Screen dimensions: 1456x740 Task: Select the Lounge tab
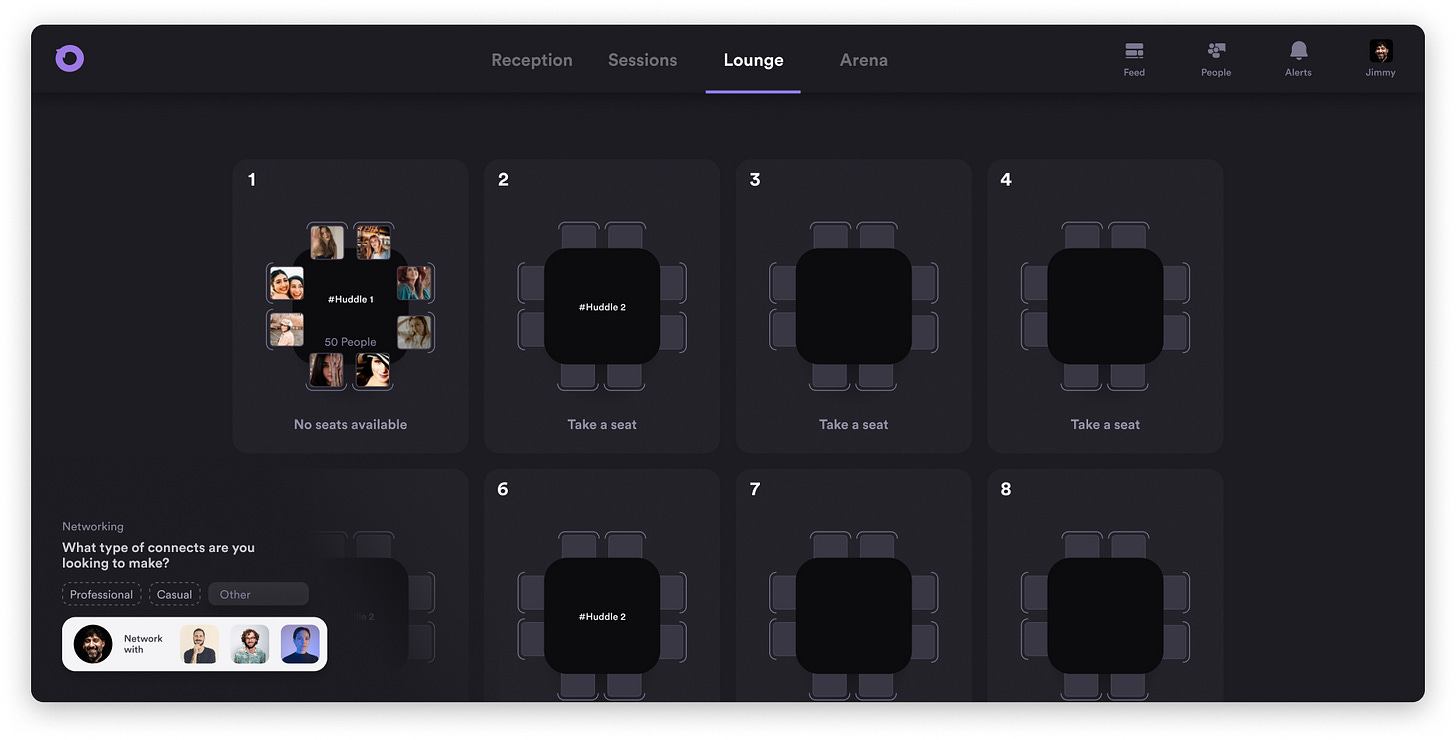point(754,60)
